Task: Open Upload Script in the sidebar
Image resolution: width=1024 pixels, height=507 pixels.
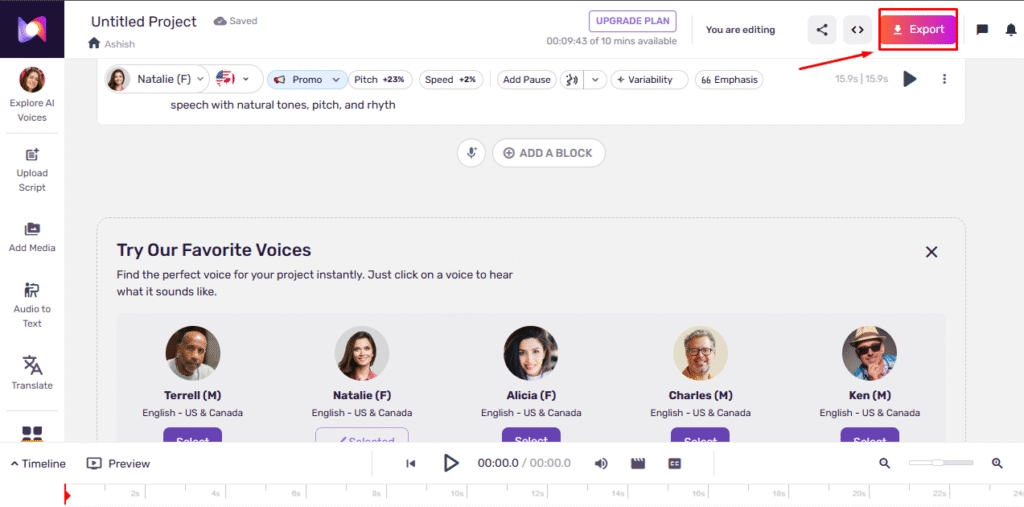Action: pos(32,169)
